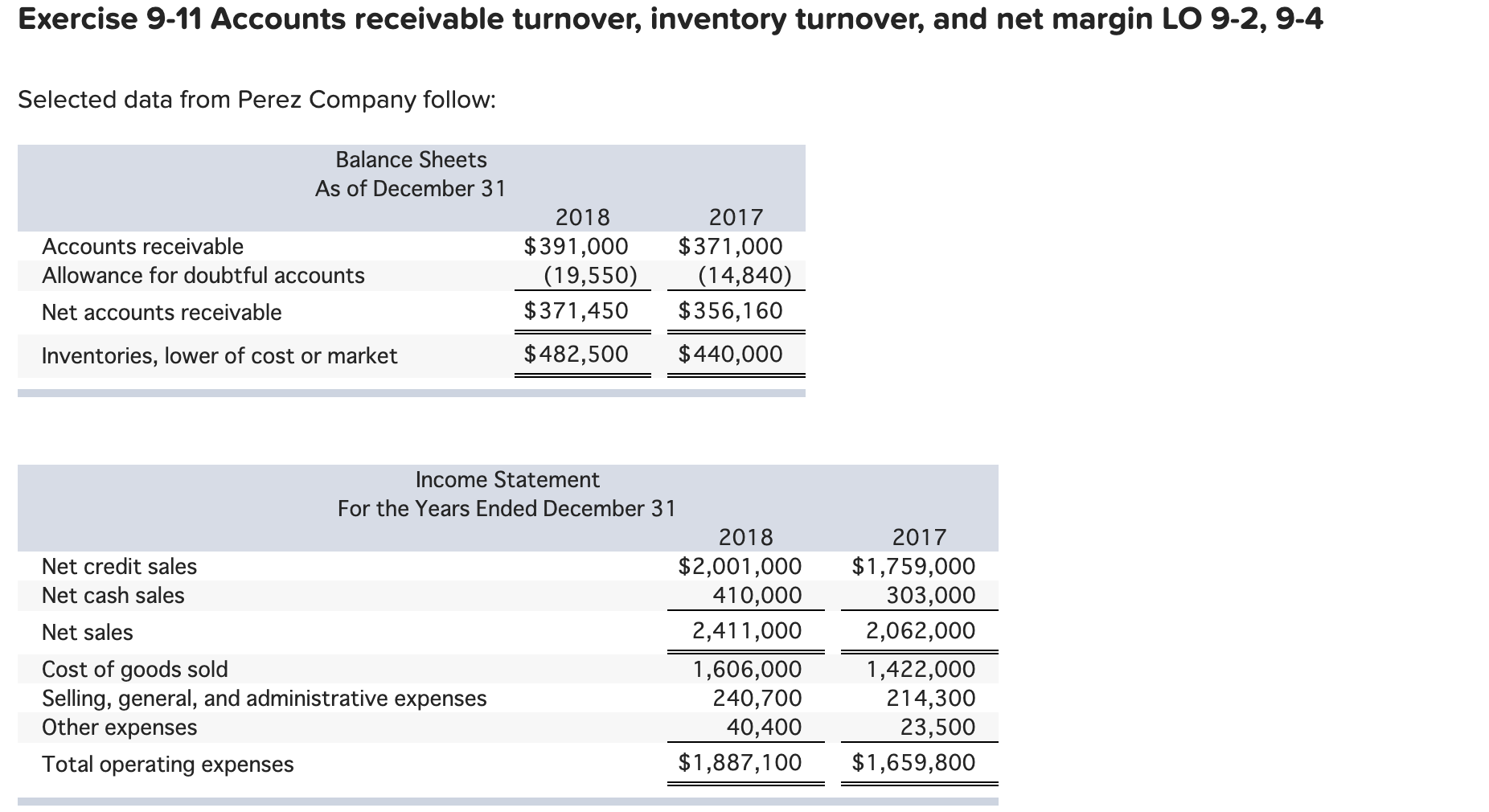This screenshot has height=812, width=1489.
Task: Select 'Inventories, lower of cost or market' label
Action: (219, 355)
